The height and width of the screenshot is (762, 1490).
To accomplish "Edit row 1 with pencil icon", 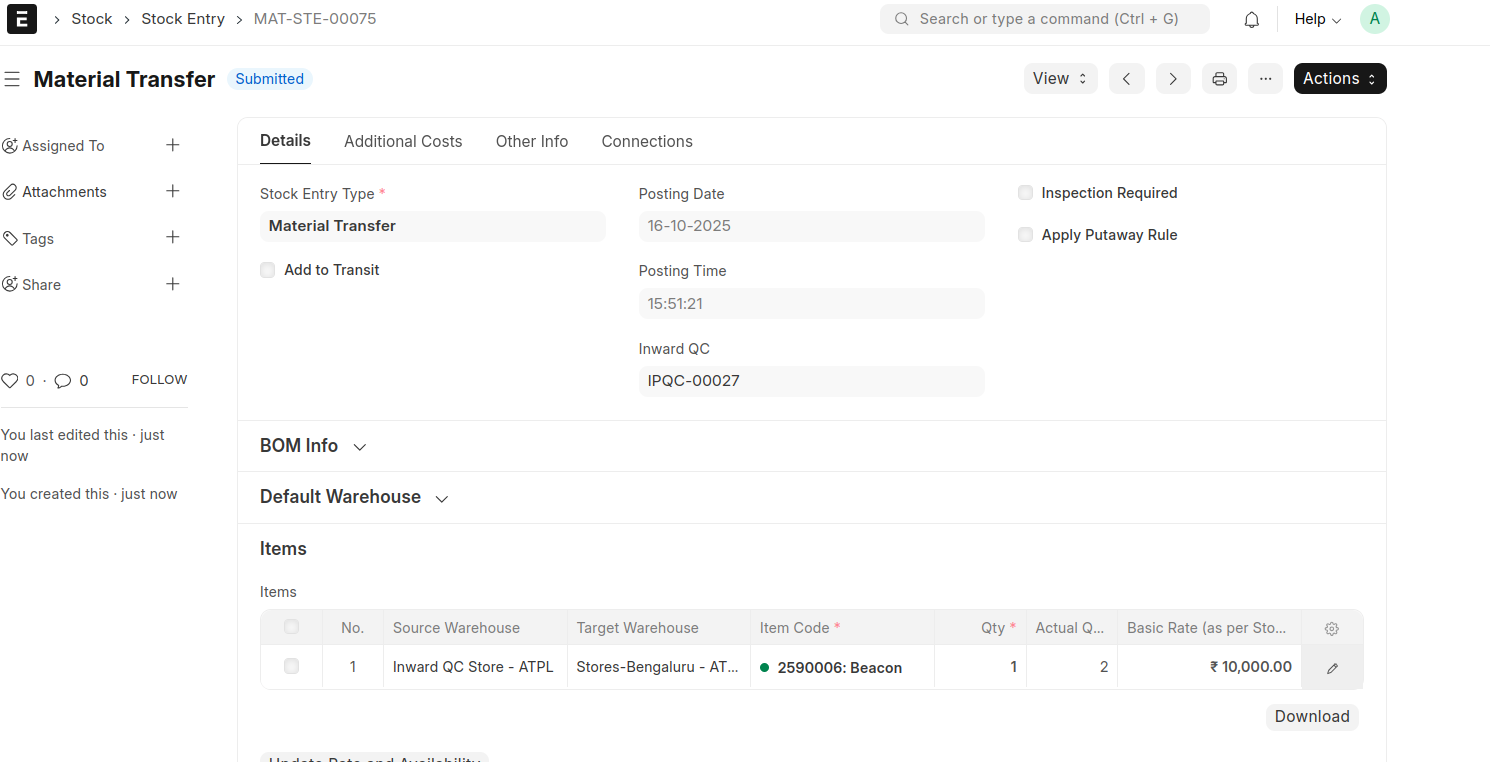I will (x=1331, y=668).
